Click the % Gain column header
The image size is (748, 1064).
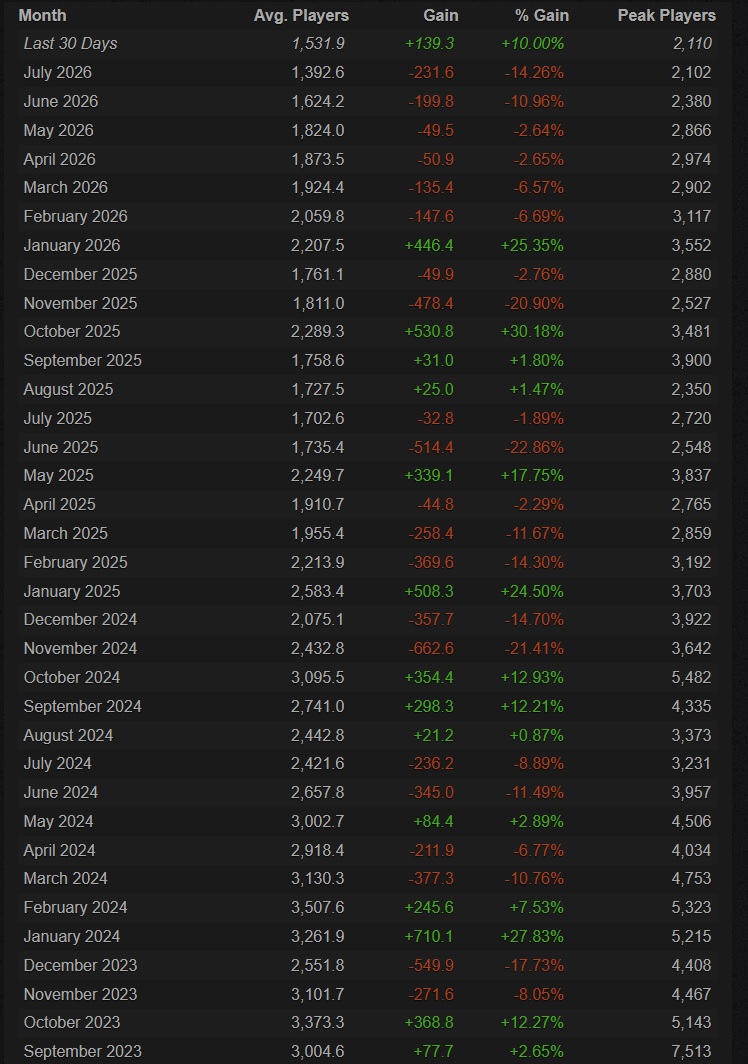tap(542, 15)
